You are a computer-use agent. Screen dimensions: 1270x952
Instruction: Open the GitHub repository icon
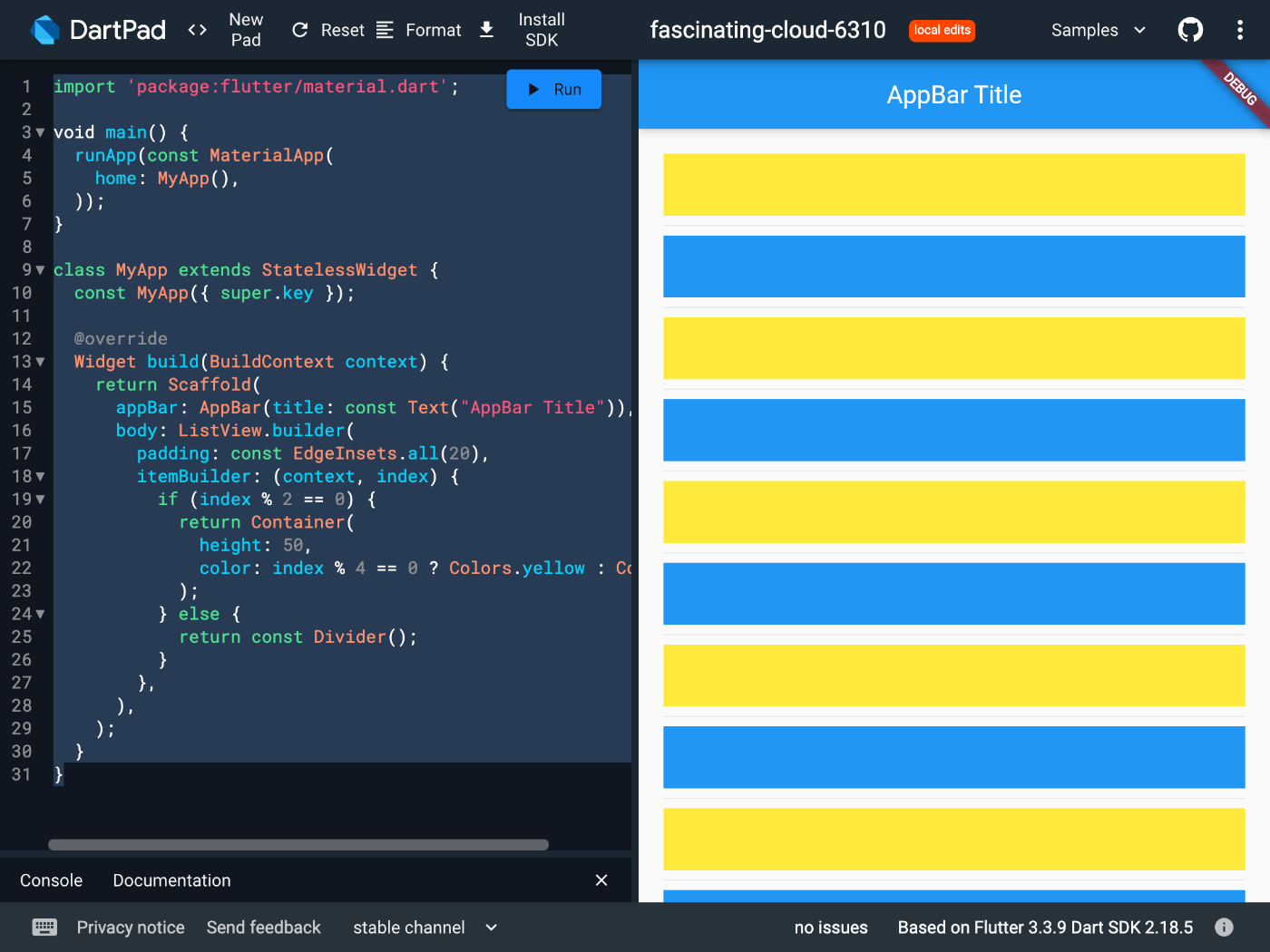[1190, 30]
